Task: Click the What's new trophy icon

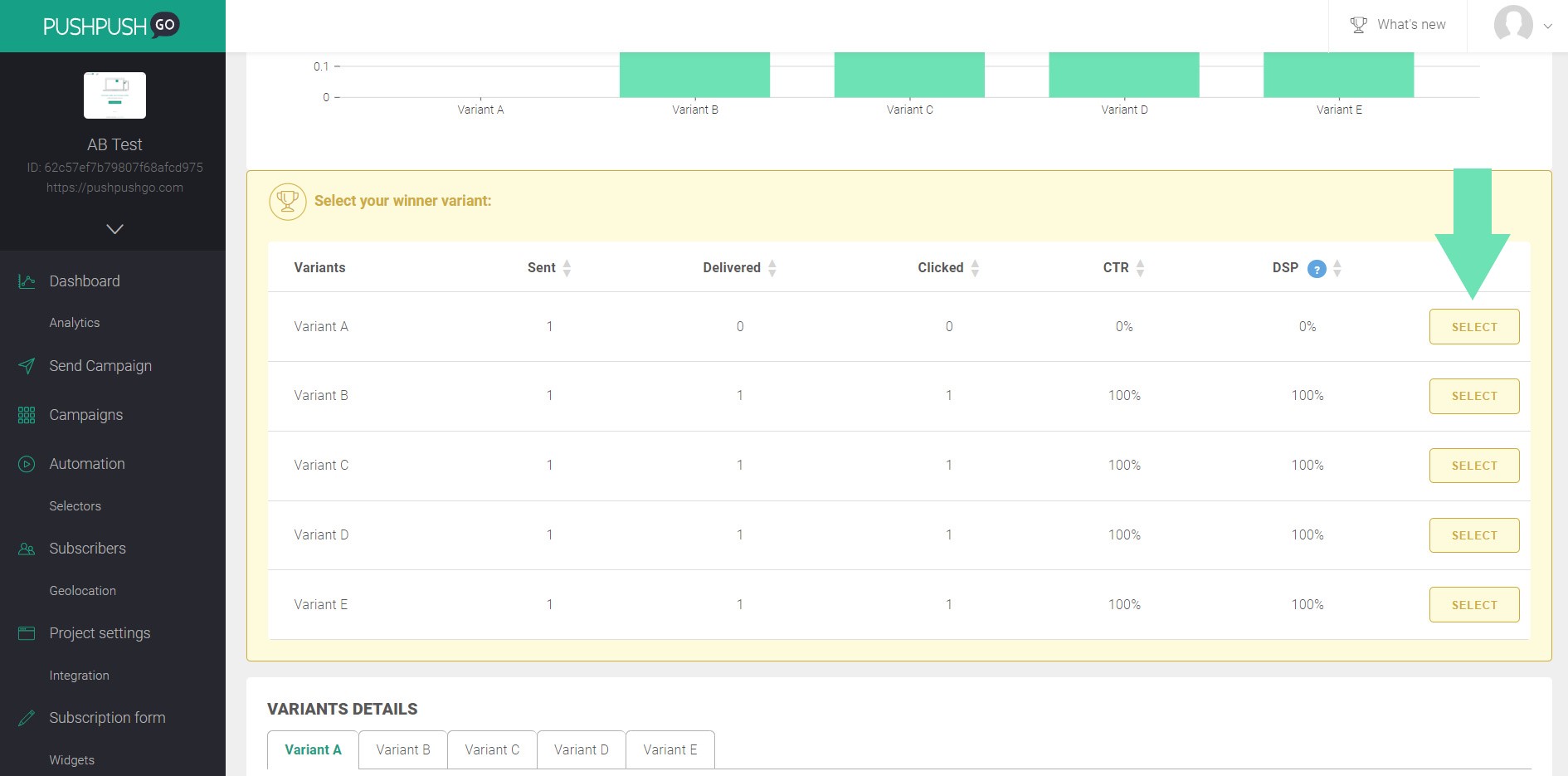Action: point(1358,25)
